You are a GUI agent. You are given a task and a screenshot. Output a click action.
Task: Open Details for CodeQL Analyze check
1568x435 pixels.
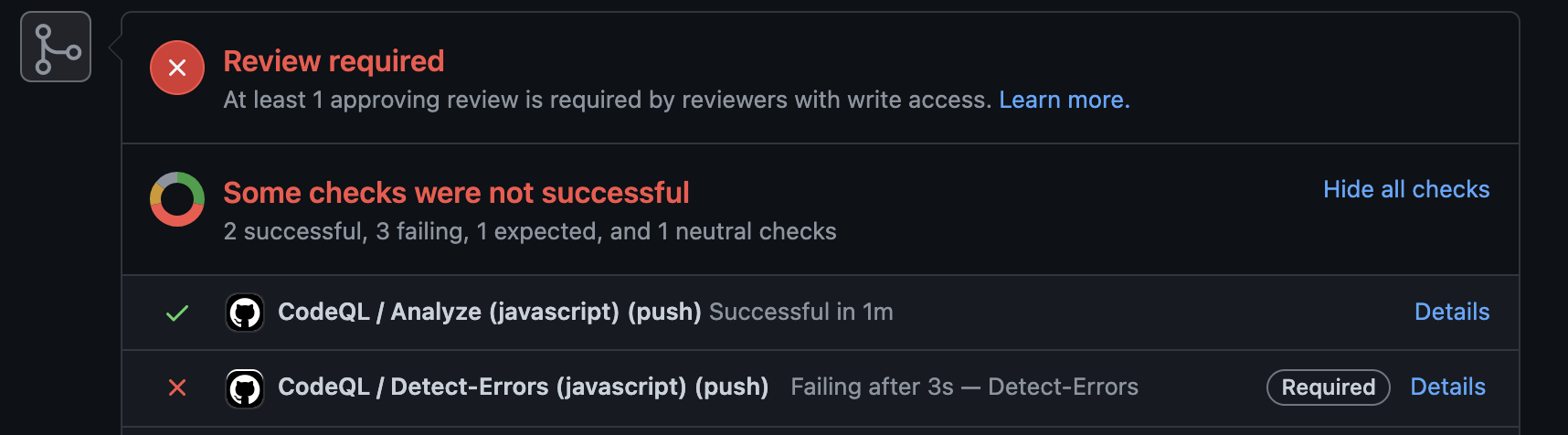coord(1451,312)
